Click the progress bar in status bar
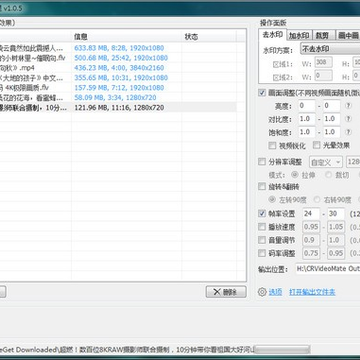This screenshot has width=360, height=360. pyautogui.click(x=282, y=350)
